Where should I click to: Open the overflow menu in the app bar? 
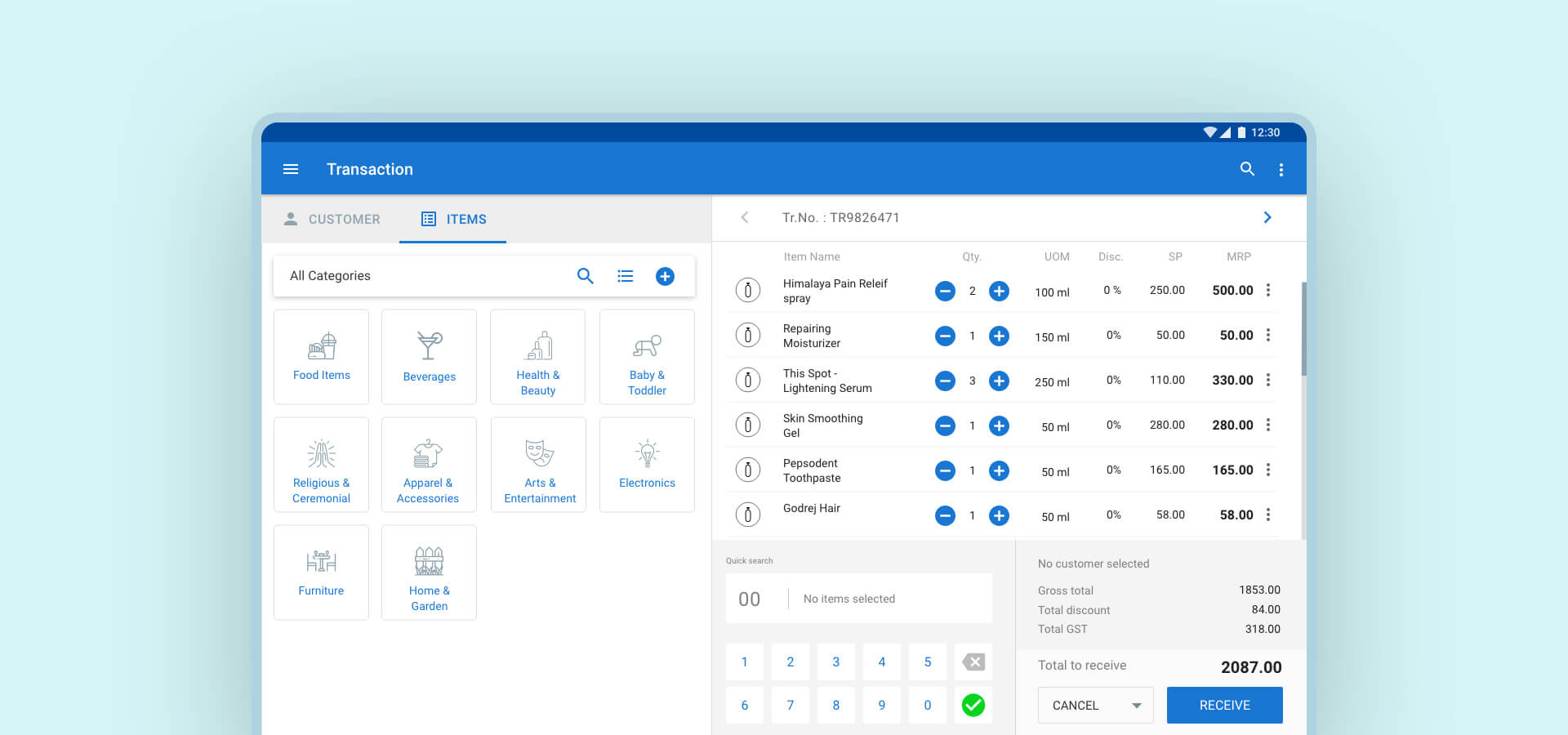point(1281,170)
